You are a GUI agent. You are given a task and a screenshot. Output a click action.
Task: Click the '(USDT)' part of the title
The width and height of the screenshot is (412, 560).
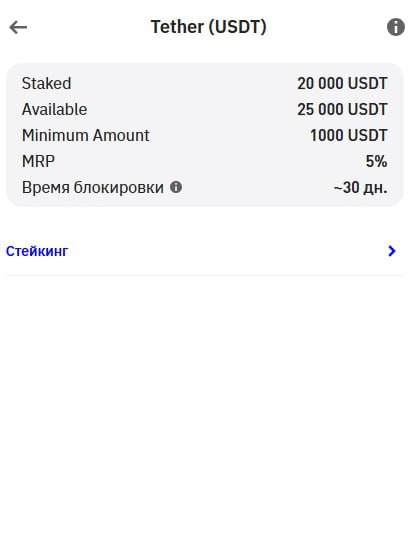click(237, 27)
